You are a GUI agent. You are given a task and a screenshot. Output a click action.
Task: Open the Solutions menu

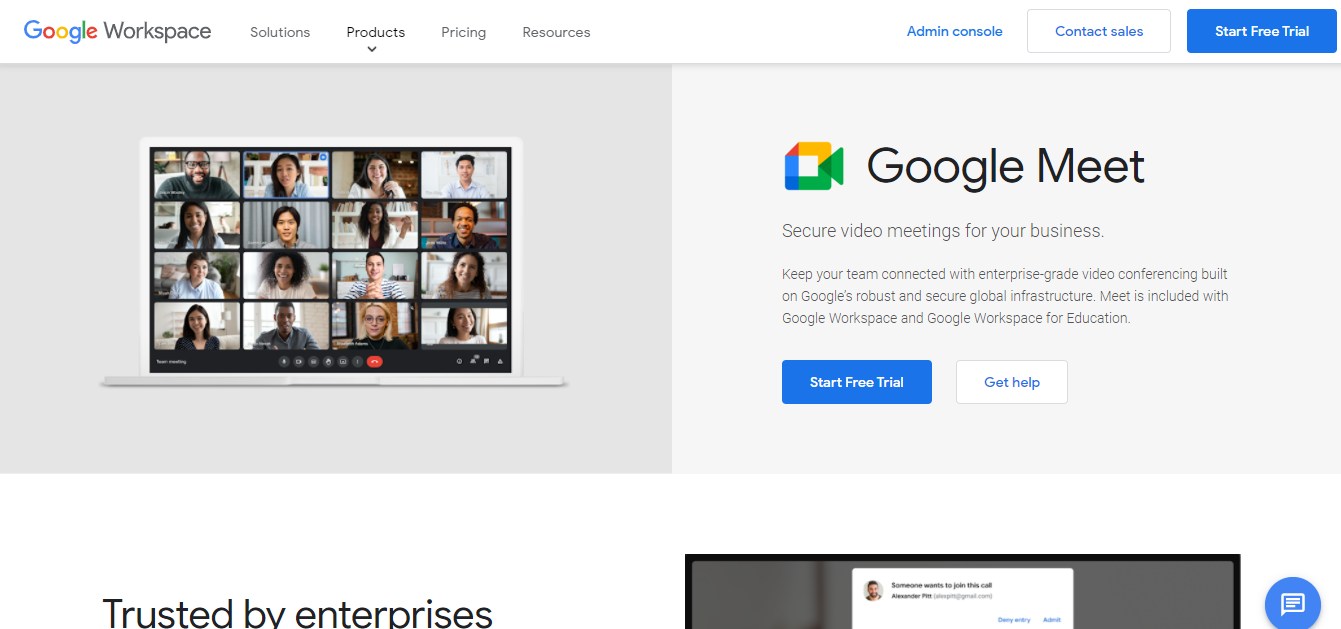[x=280, y=32]
